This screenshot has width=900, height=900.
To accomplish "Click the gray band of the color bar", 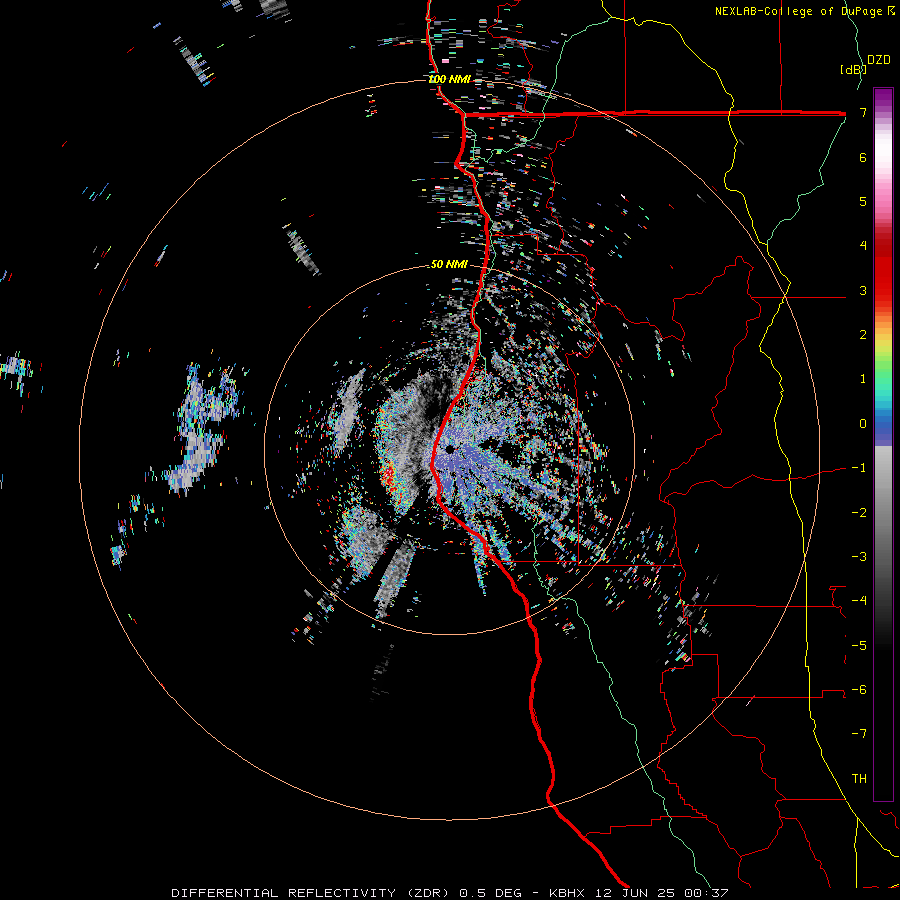I will click(883, 517).
